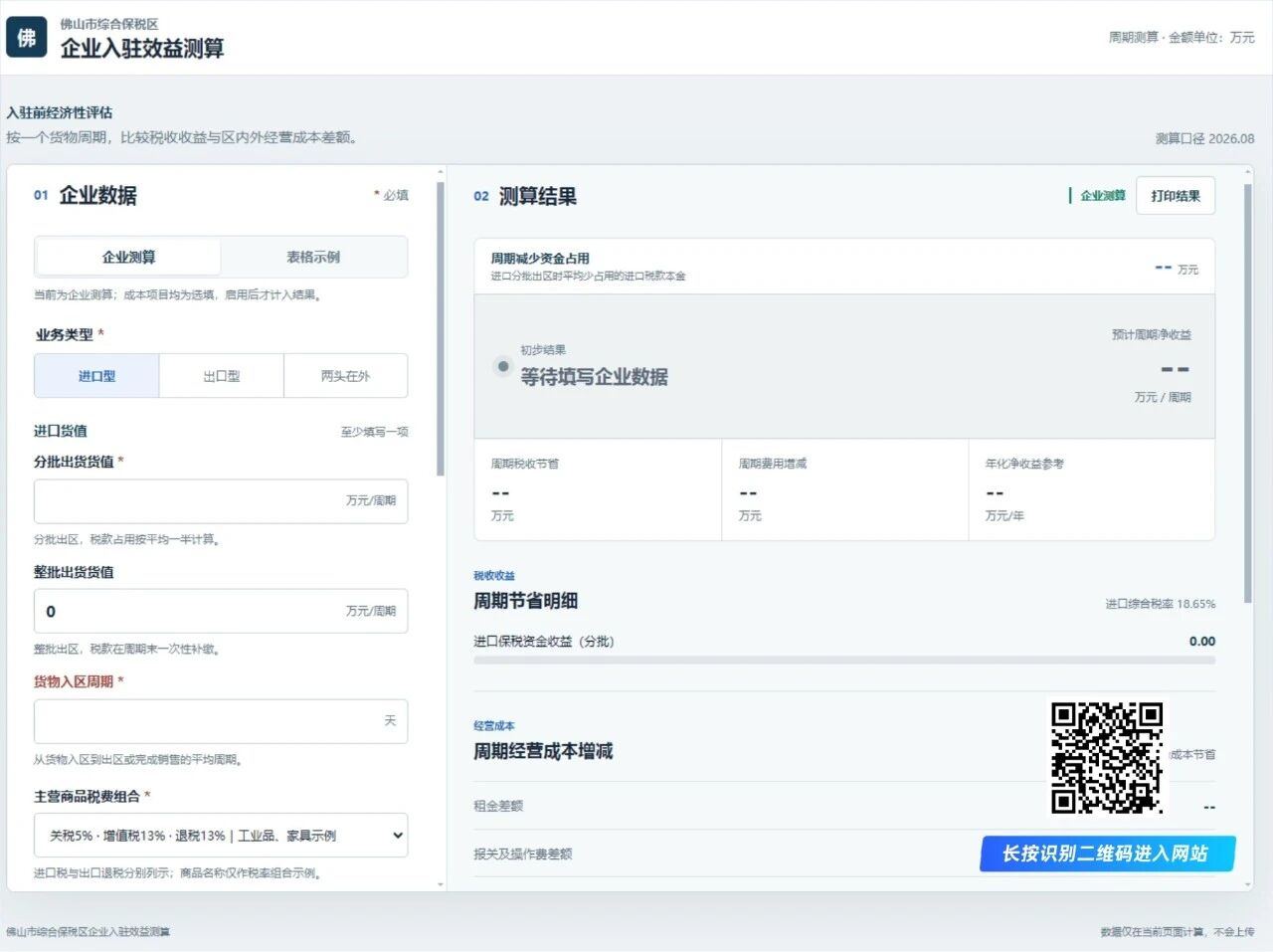Click the 周期减少资金占用 card title
Viewport: 1273px width, 952px height.
click(540, 259)
